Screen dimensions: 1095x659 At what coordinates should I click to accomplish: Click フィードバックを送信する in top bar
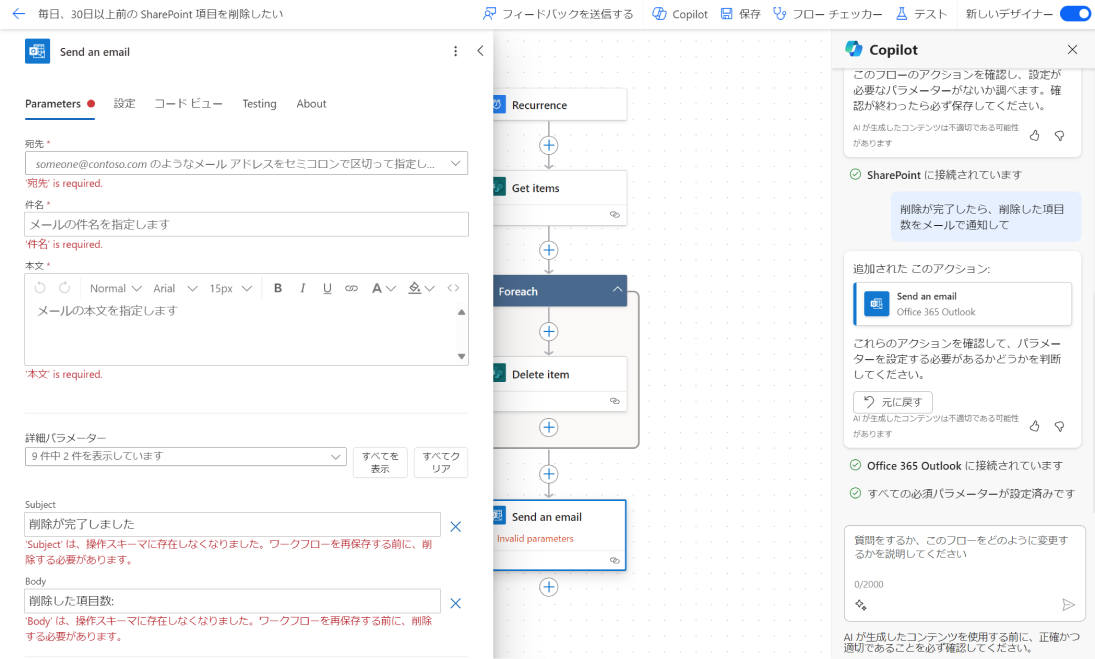(x=558, y=13)
